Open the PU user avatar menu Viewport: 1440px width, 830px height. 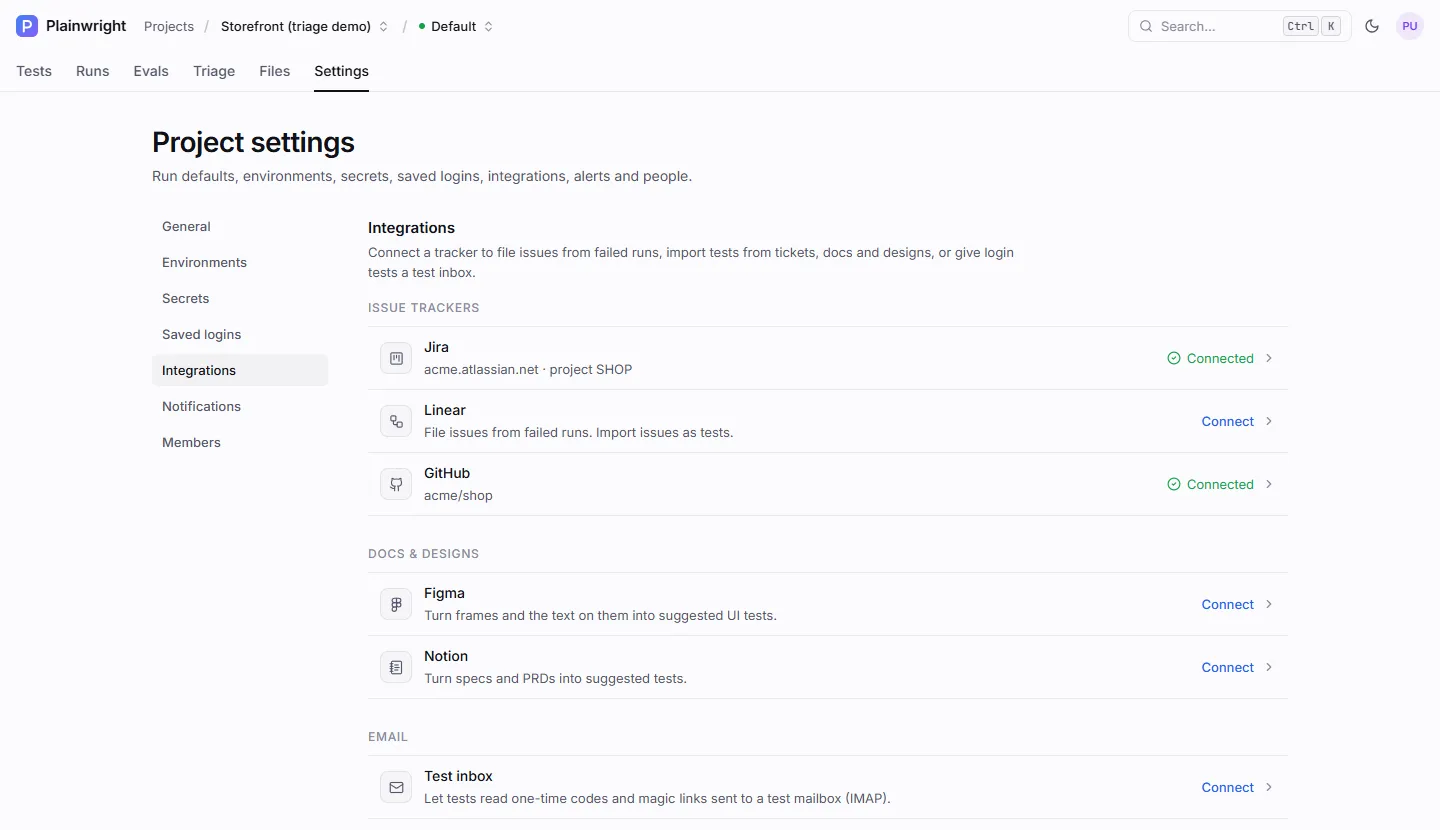click(1410, 26)
